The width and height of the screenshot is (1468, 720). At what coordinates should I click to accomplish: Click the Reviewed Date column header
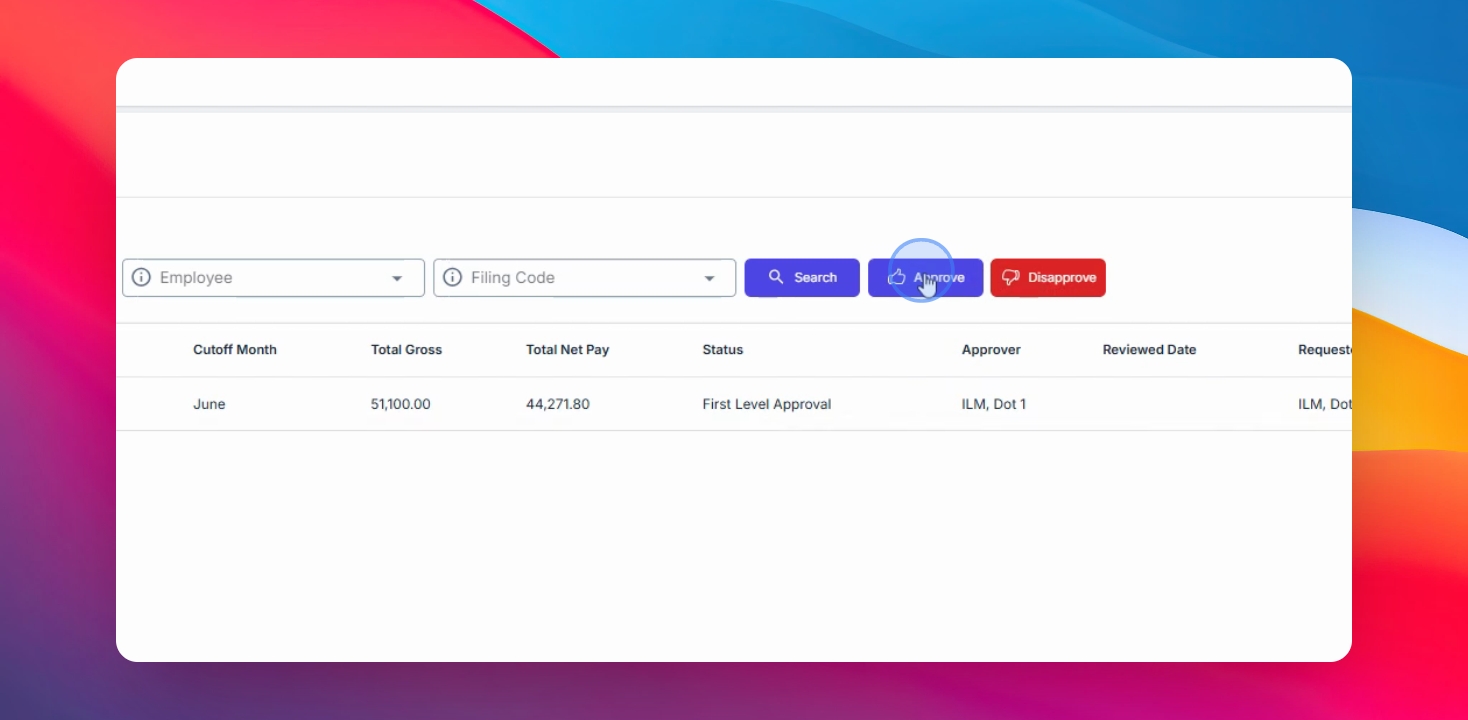tap(1149, 350)
